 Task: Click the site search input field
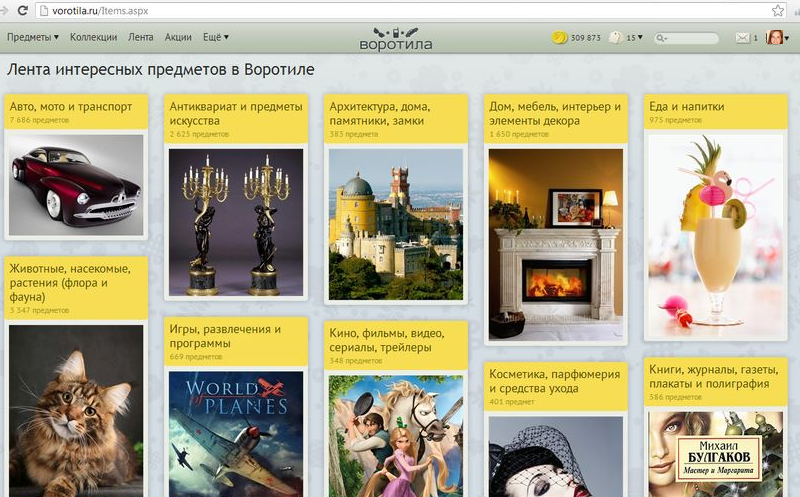687,38
